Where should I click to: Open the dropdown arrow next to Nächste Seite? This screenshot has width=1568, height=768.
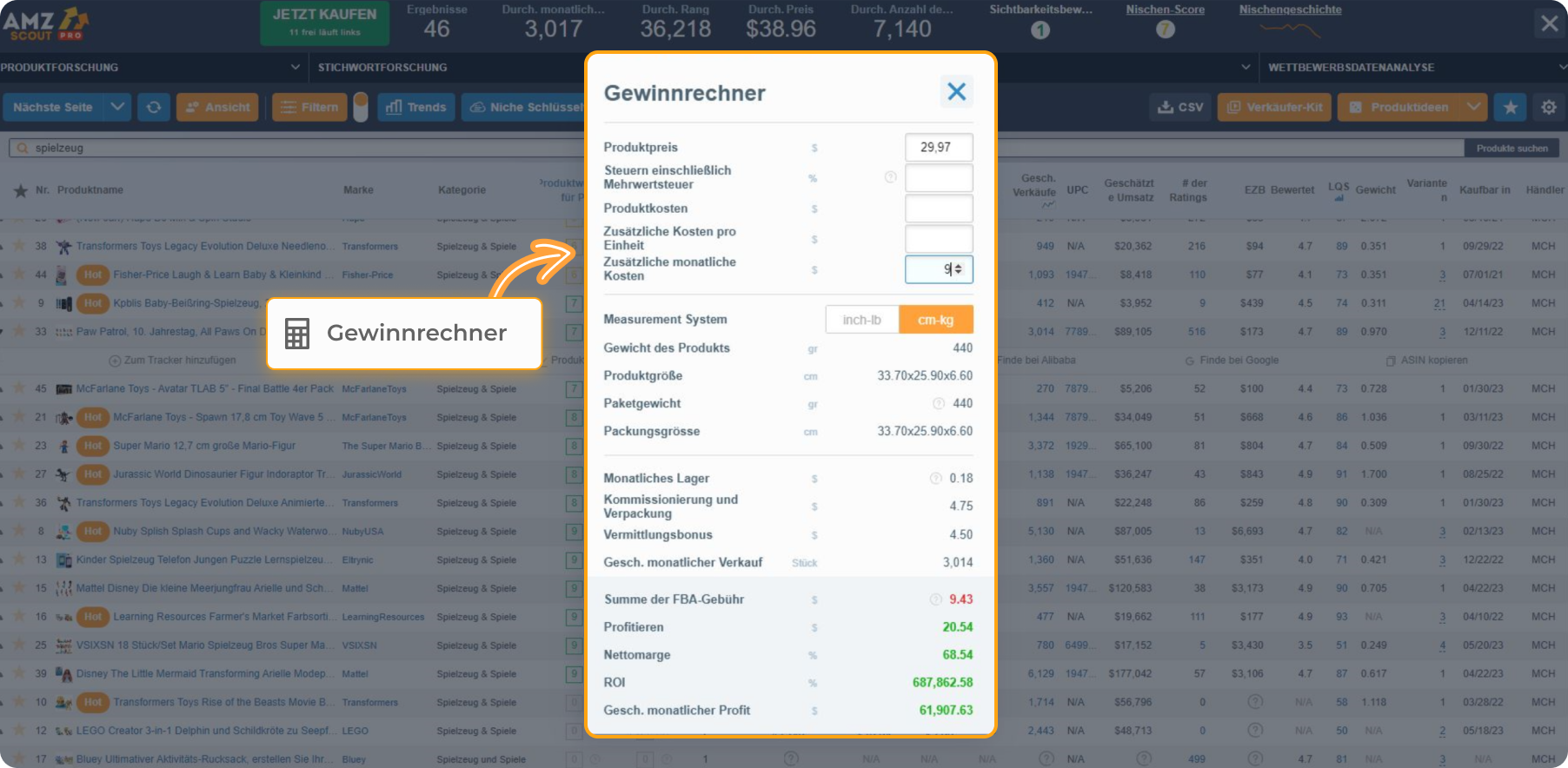tap(117, 107)
